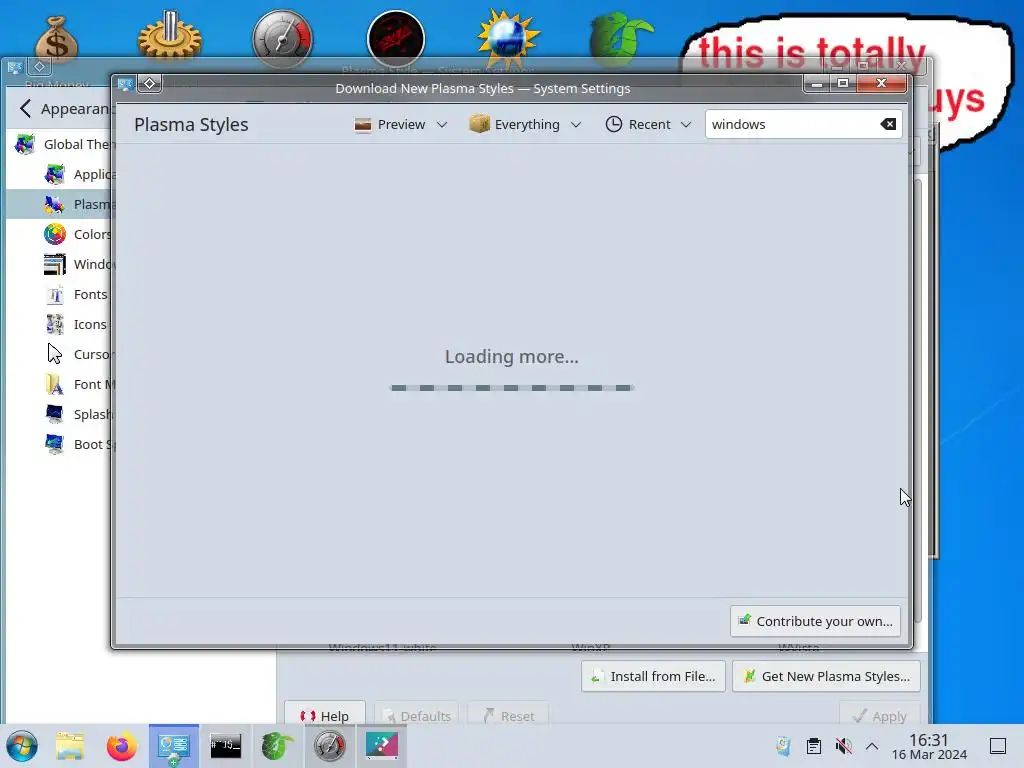The image size is (1024, 768).
Task: Click the golden gear desktop icon
Action: coord(170,36)
